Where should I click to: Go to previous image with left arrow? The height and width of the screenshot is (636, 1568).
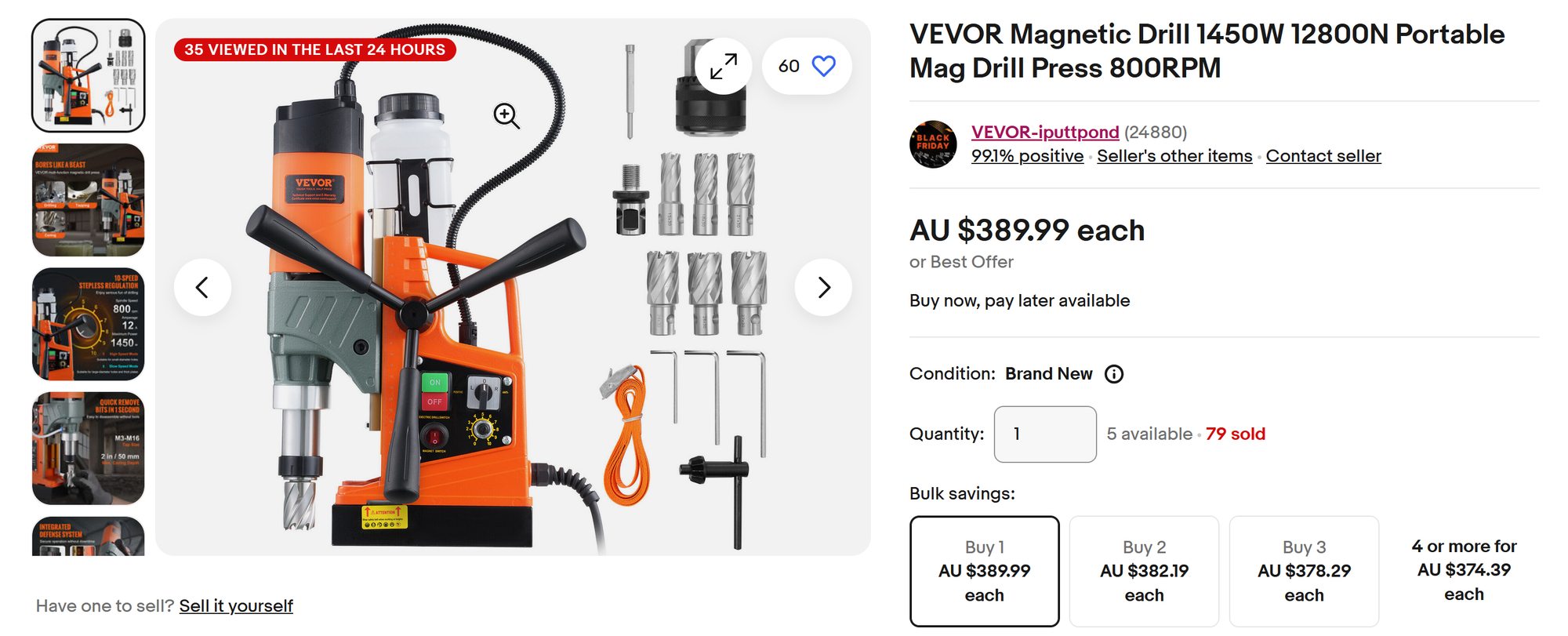coord(202,288)
